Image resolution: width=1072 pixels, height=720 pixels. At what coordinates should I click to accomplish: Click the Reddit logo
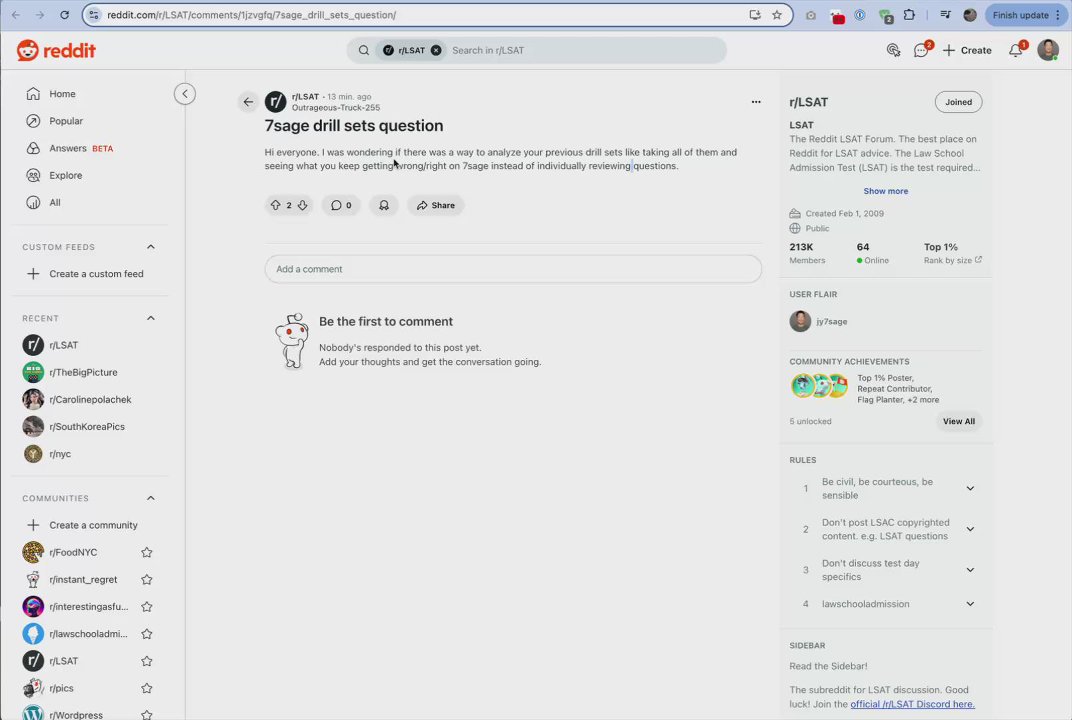tap(56, 51)
